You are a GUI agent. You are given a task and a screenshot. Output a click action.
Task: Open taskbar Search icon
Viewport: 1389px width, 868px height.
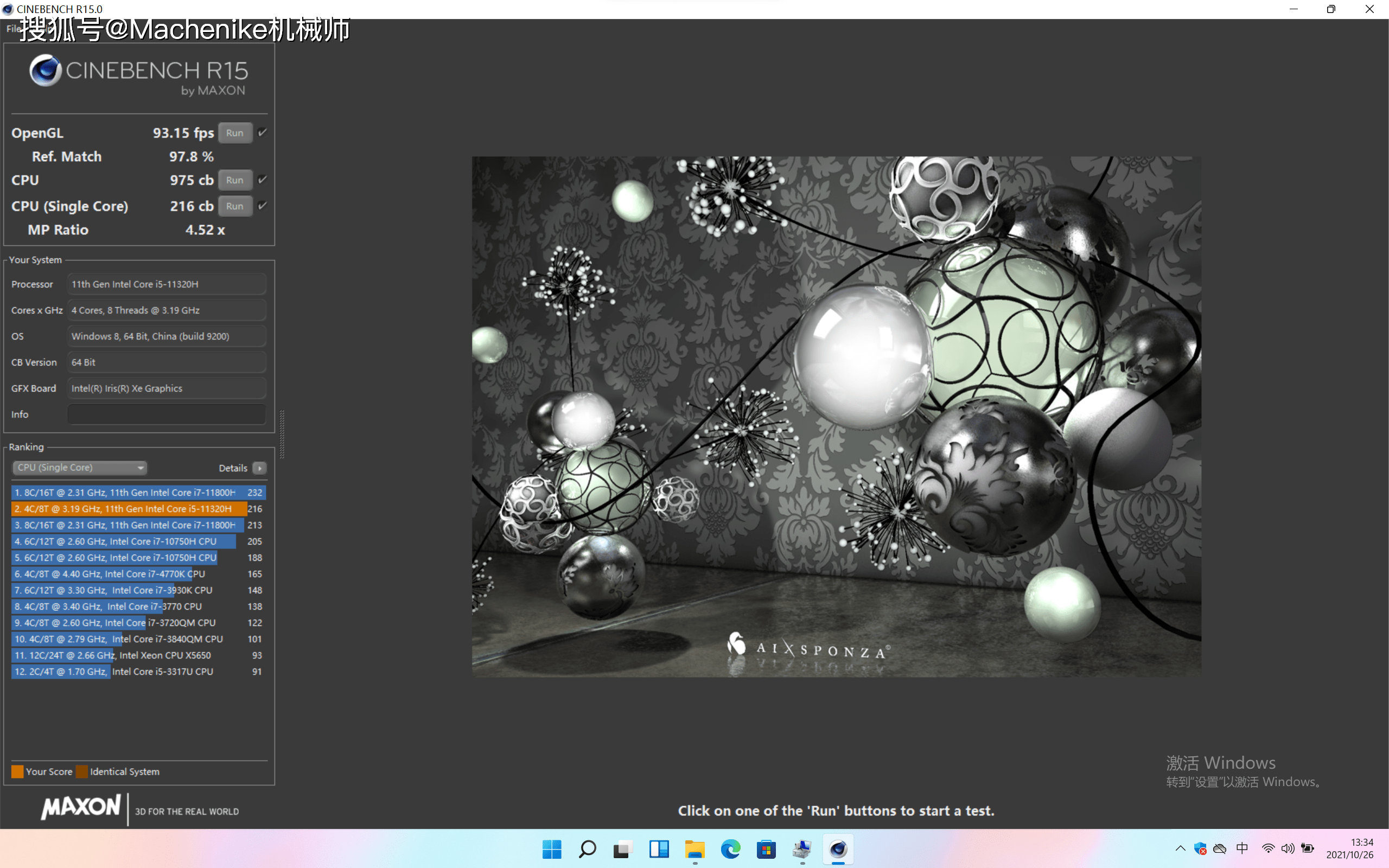tap(587, 849)
